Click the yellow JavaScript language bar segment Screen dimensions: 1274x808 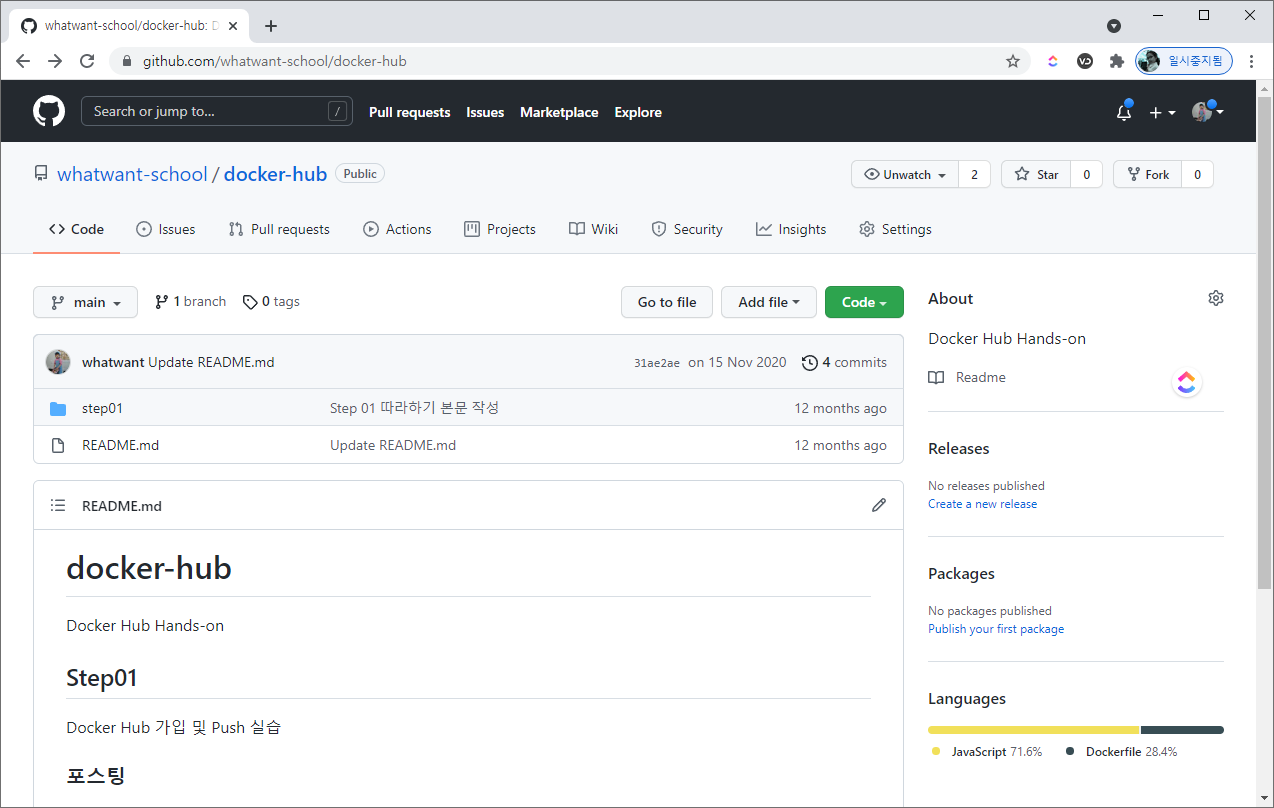tap(1034, 730)
